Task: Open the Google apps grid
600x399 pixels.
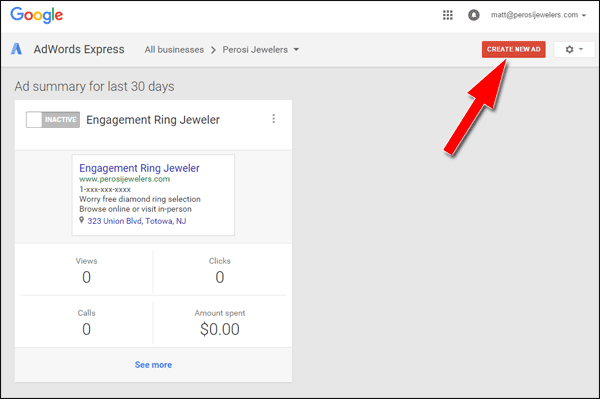Action: (x=448, y=15)
